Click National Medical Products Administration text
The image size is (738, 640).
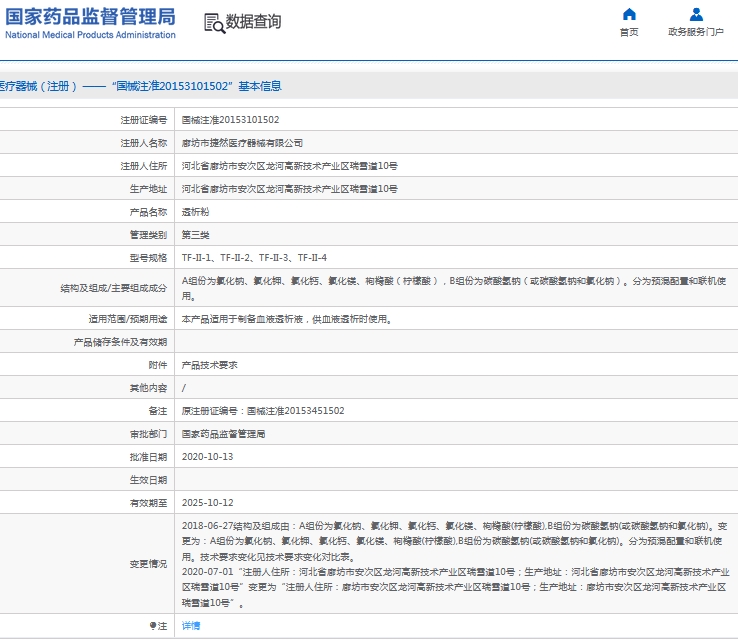(90, 35)
